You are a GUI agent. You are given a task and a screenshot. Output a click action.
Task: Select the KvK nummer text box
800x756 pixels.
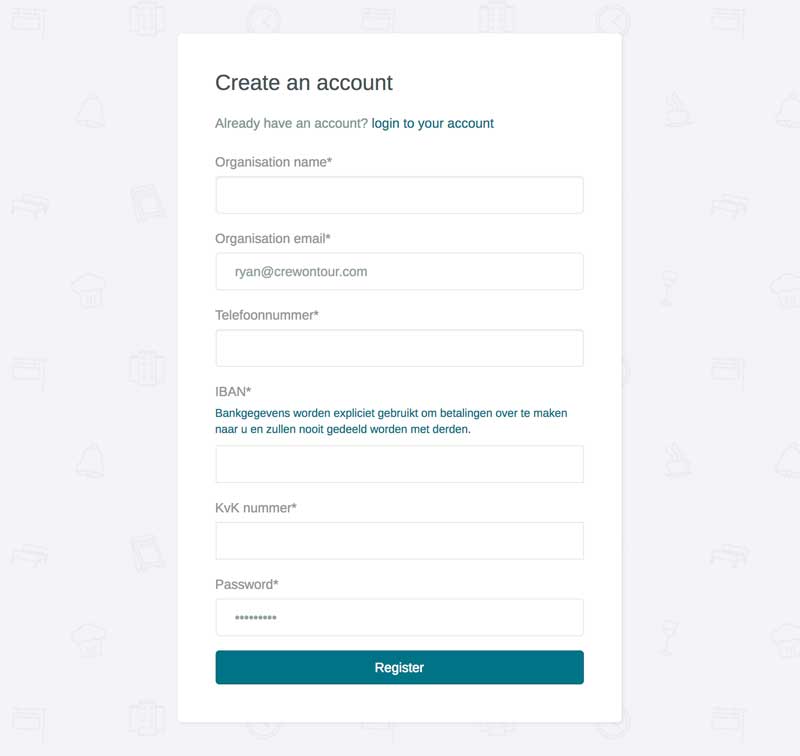(399, 541)
